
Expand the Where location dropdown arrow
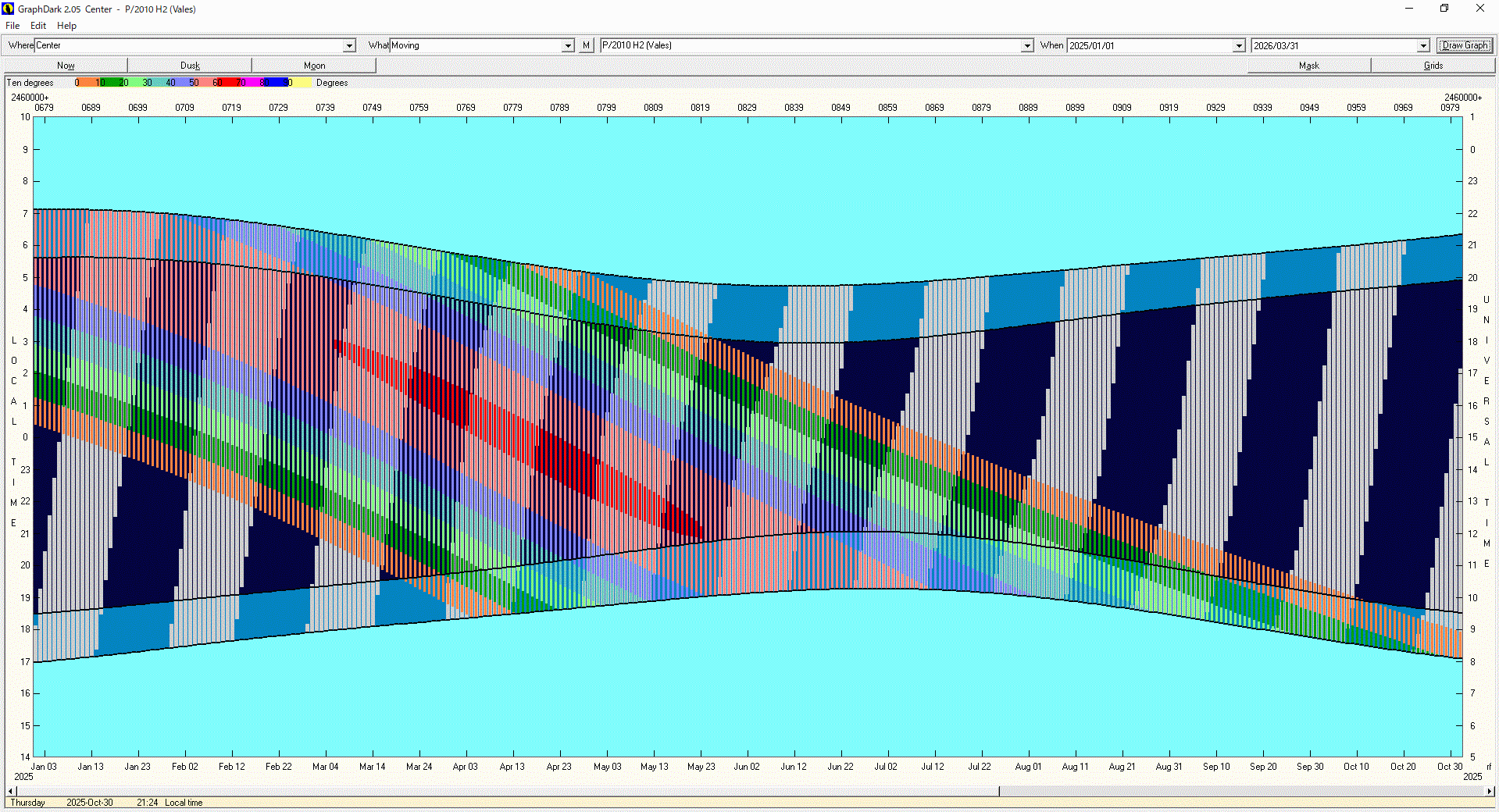click(349, 46)
